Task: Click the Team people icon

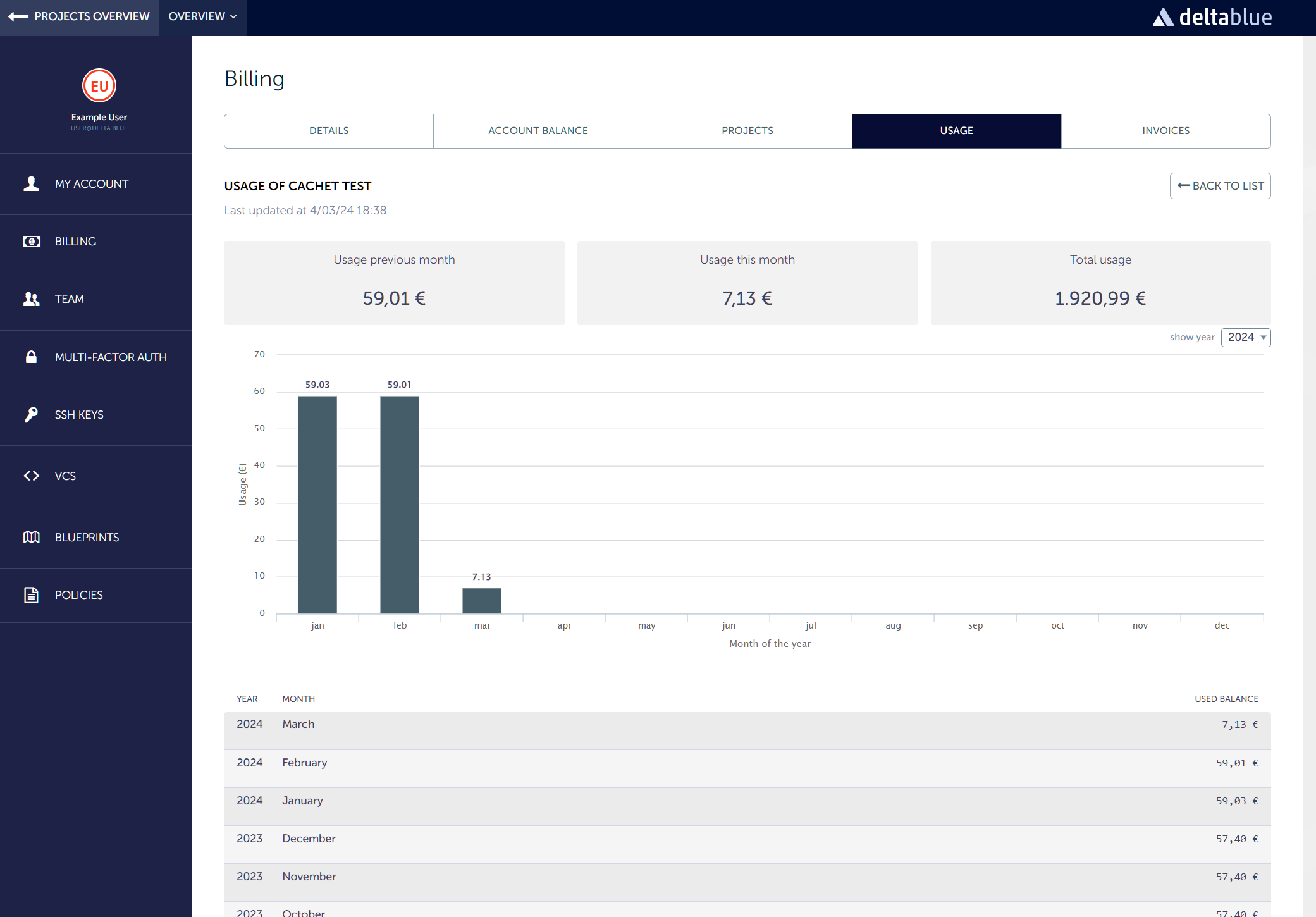Action: pyautogui.click(x=31, y=299)
